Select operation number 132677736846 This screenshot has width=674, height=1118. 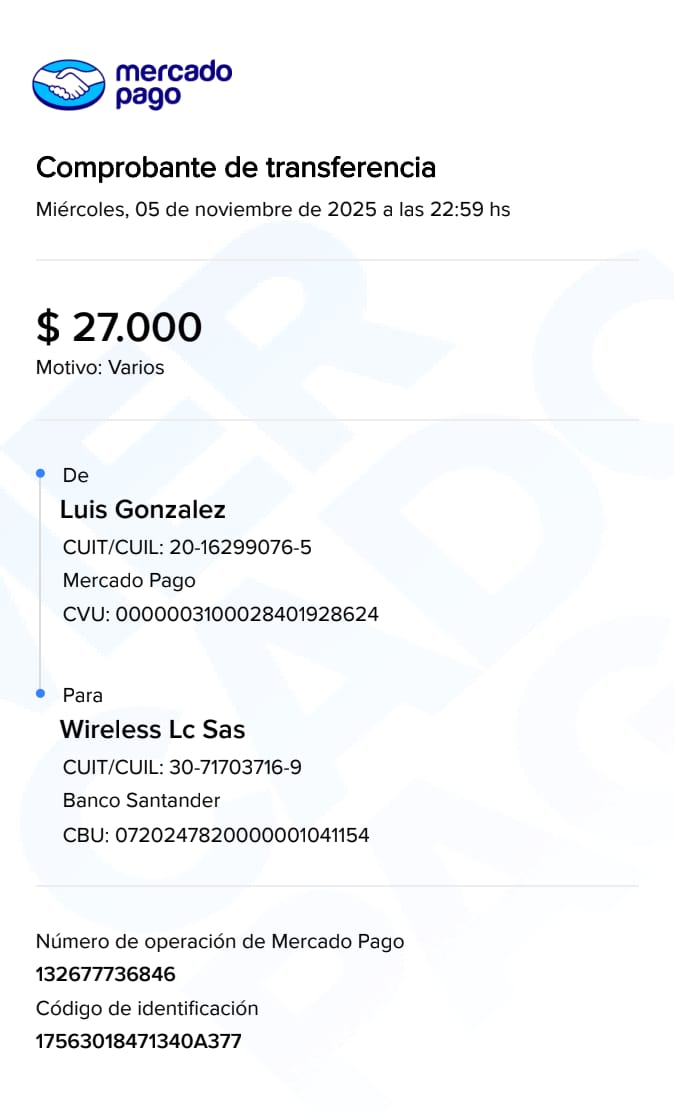(x=106, y=974)
